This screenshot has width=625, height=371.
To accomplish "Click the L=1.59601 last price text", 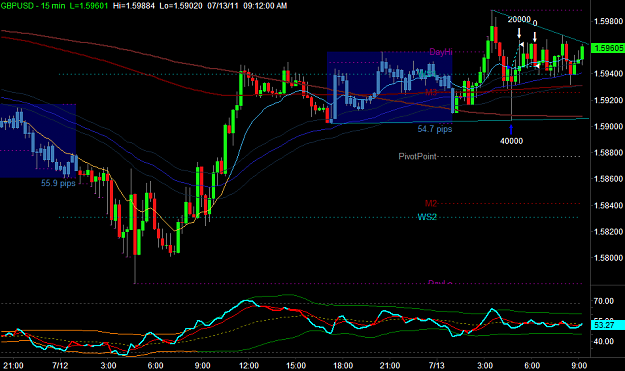I will 88,6.
